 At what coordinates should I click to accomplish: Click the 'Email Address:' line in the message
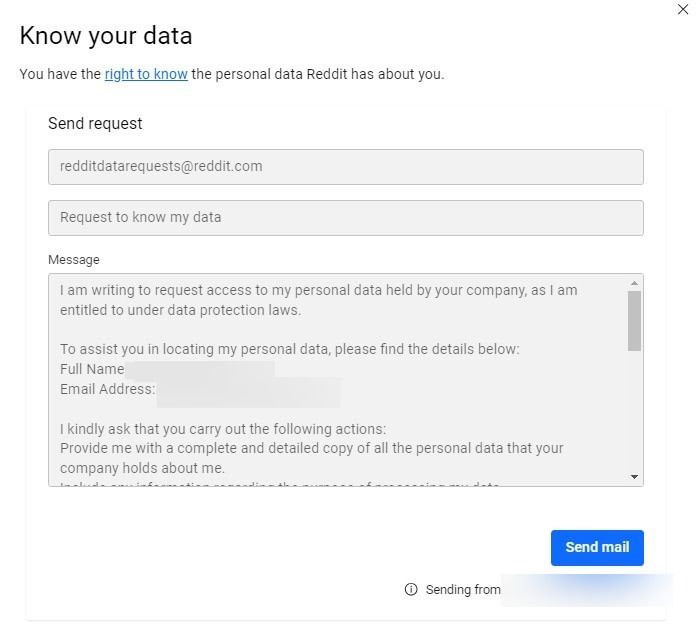tap(107, 389)
